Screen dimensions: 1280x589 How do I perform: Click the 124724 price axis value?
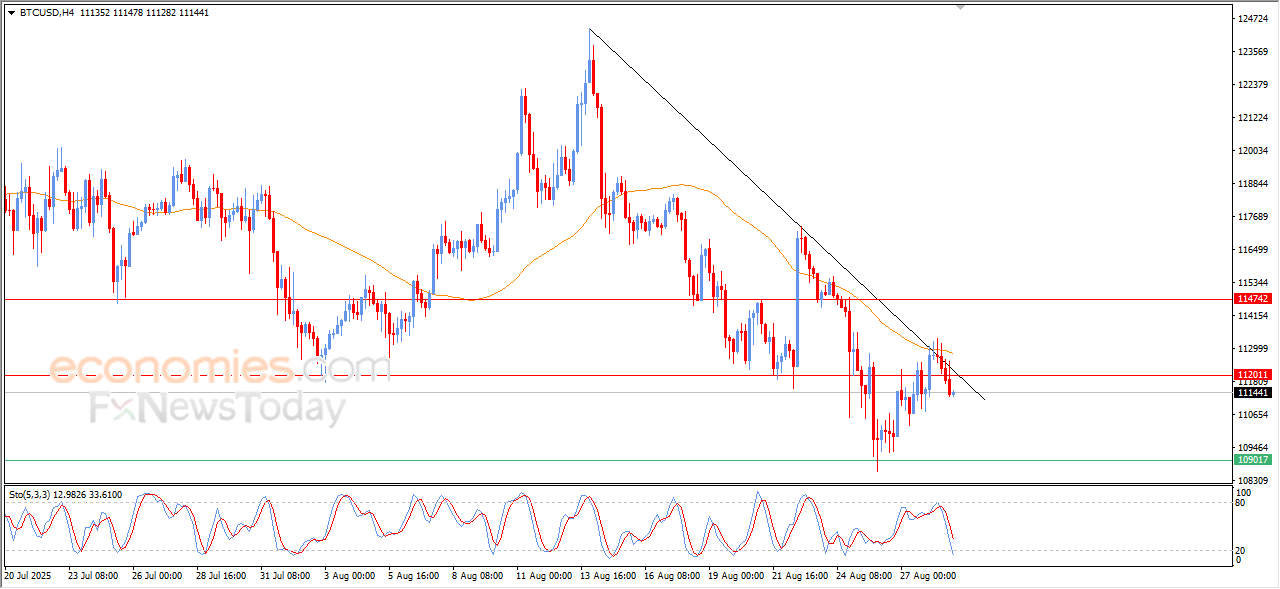[1254, 19]
